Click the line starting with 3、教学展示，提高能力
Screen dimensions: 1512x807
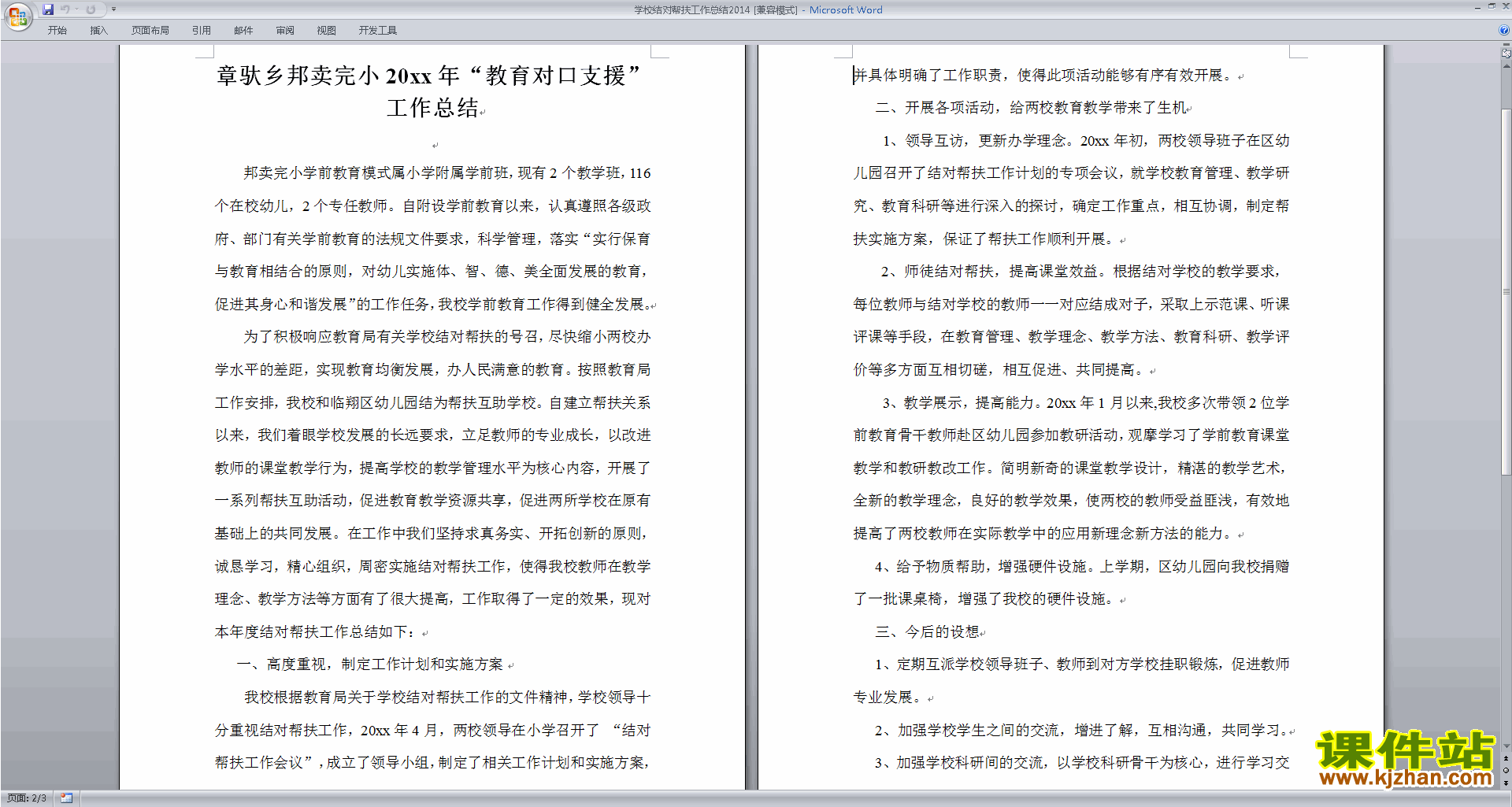(x=1086, y=402)
